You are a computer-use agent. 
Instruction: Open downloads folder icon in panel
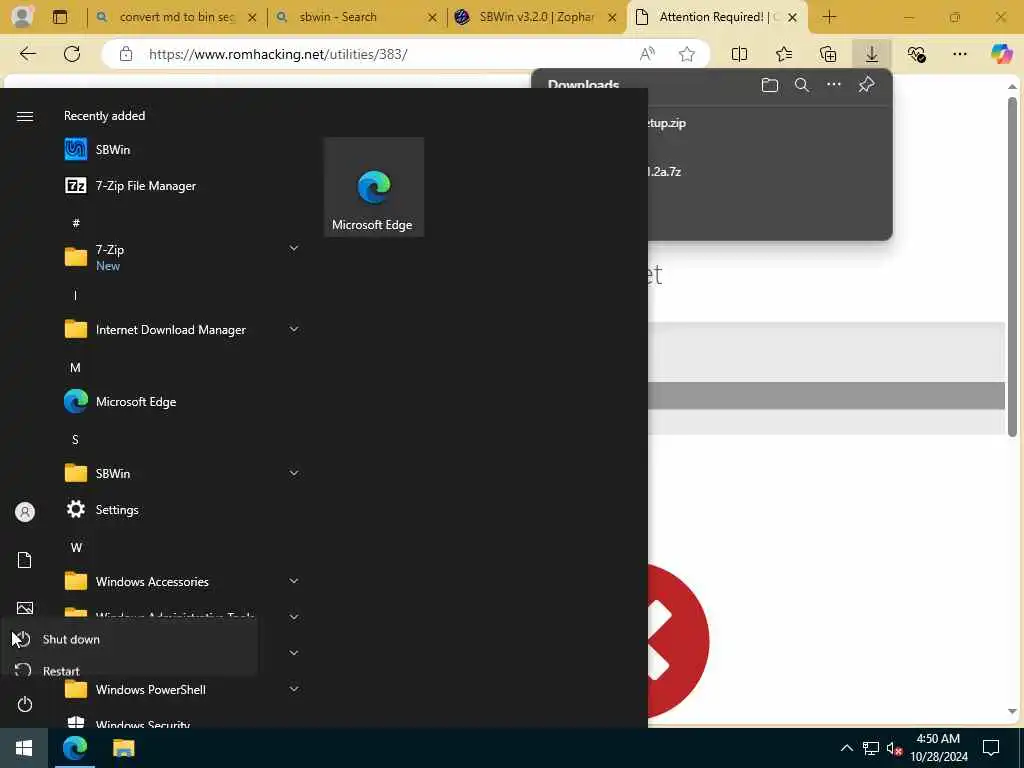pyautogui.click(x=769, y=85)
